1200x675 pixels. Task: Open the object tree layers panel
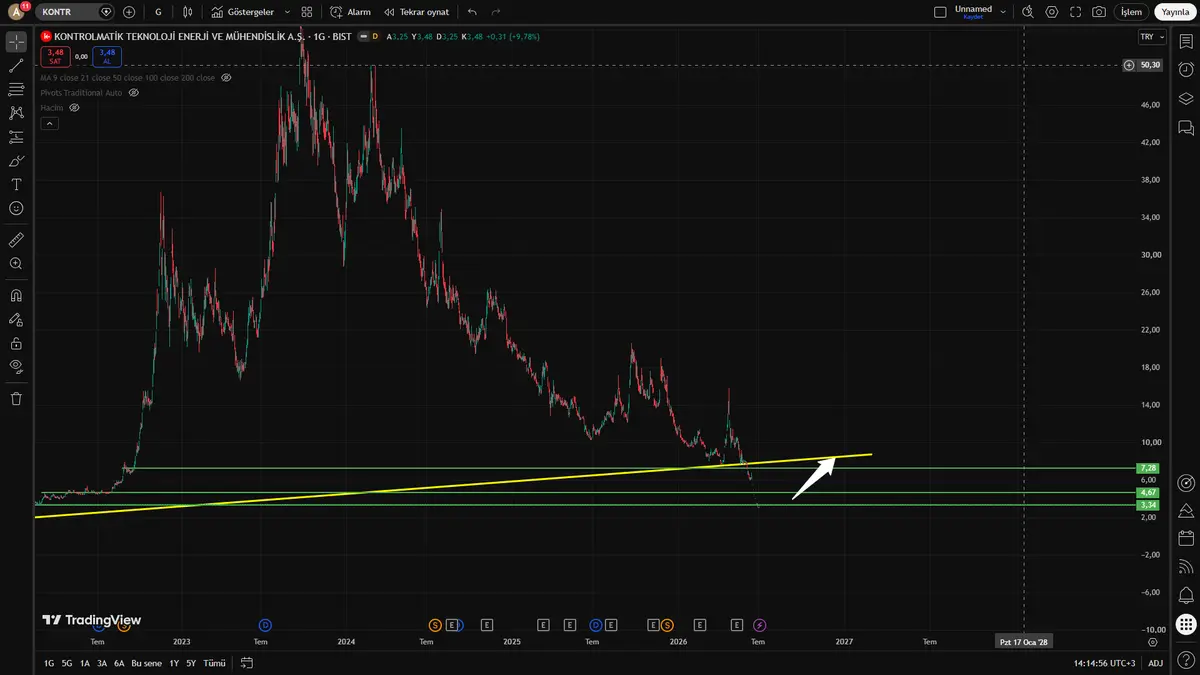point(1186,99)
